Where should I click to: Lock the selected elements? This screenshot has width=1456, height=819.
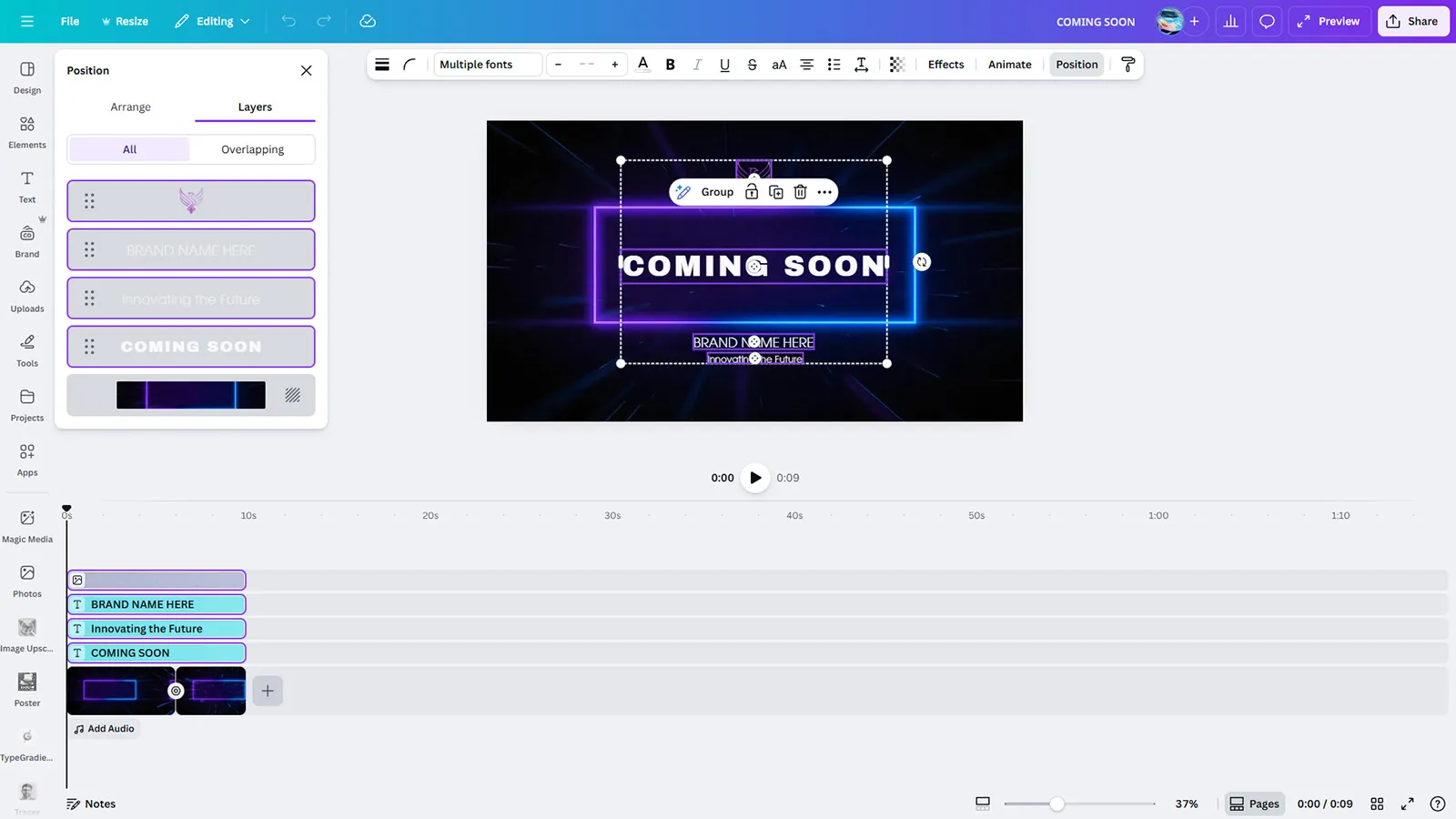pos(752,192)
